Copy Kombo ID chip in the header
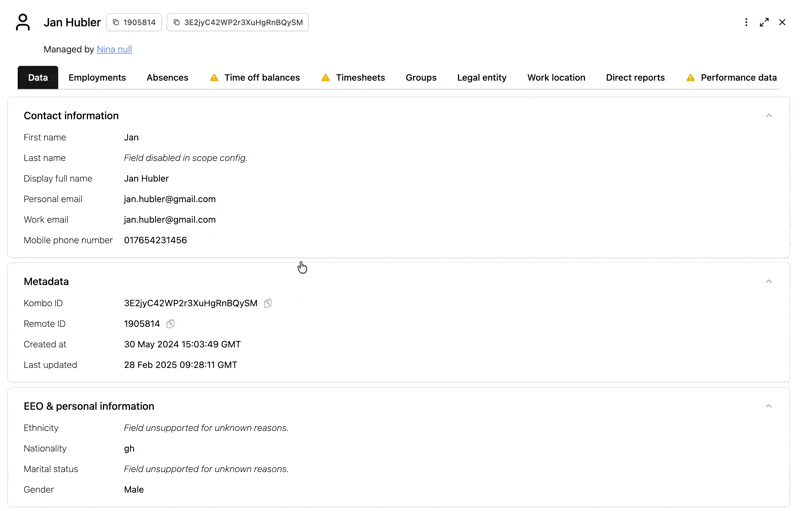The width and height of the screenshot is (800, 511). point(238,22)
